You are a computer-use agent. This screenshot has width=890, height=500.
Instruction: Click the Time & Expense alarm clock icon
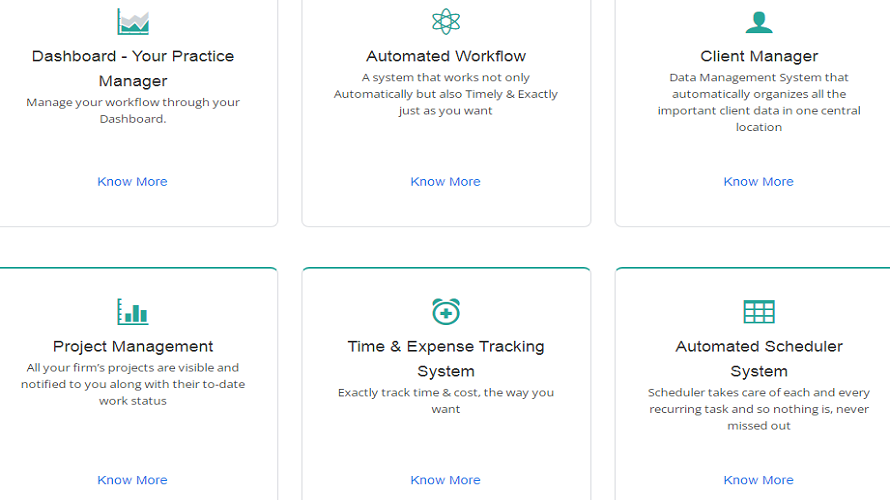coord(446,311)
